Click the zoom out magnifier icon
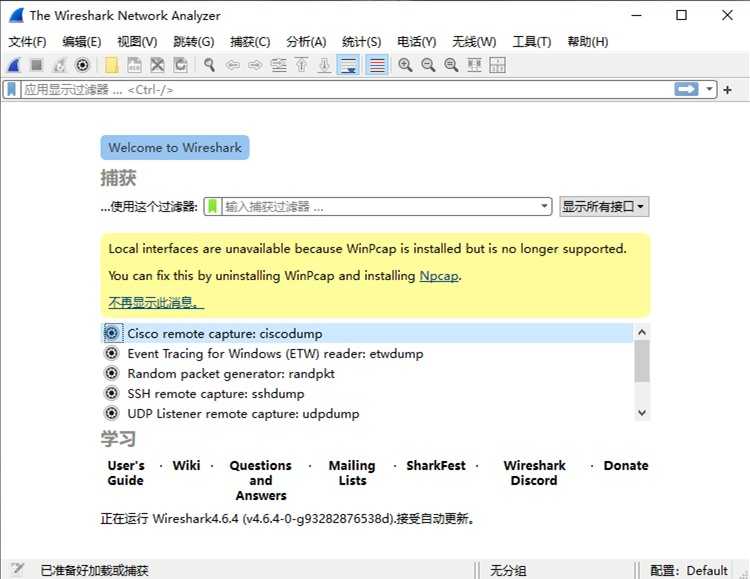Viewport: 750px width, 579px height. (428, 65)
